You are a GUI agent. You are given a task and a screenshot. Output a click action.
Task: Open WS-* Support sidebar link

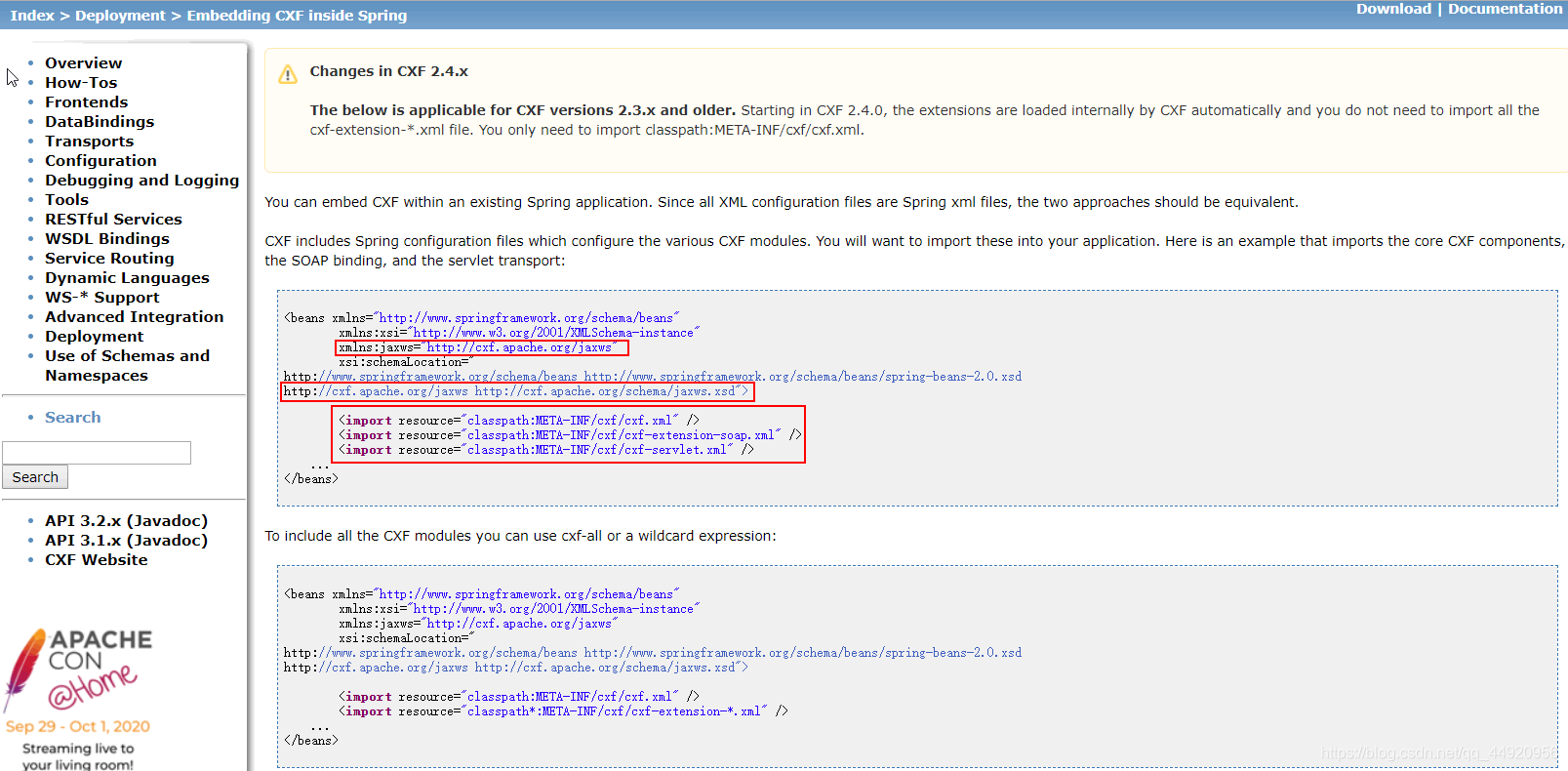101,298
